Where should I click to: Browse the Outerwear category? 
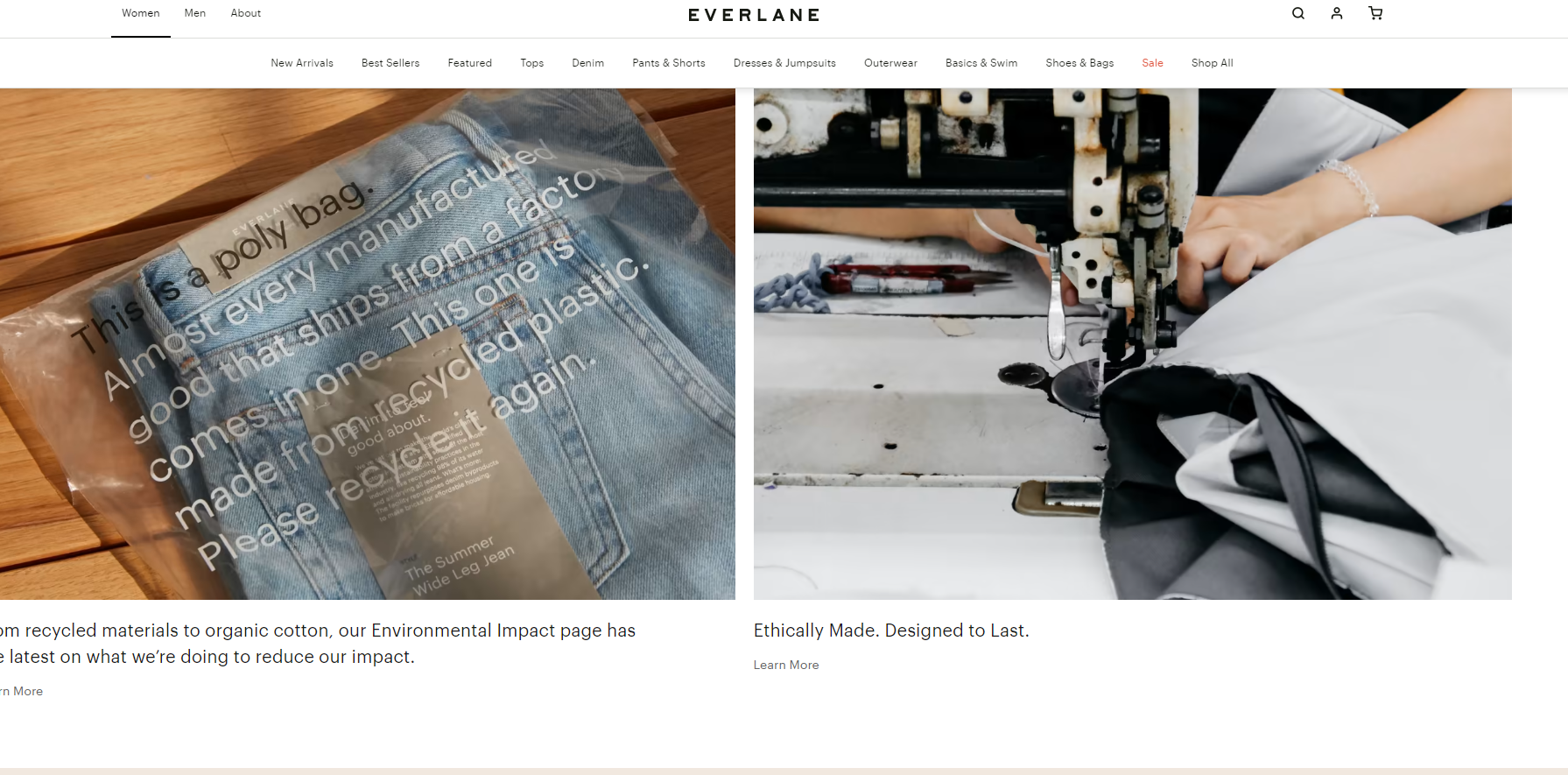coord(890,63)
